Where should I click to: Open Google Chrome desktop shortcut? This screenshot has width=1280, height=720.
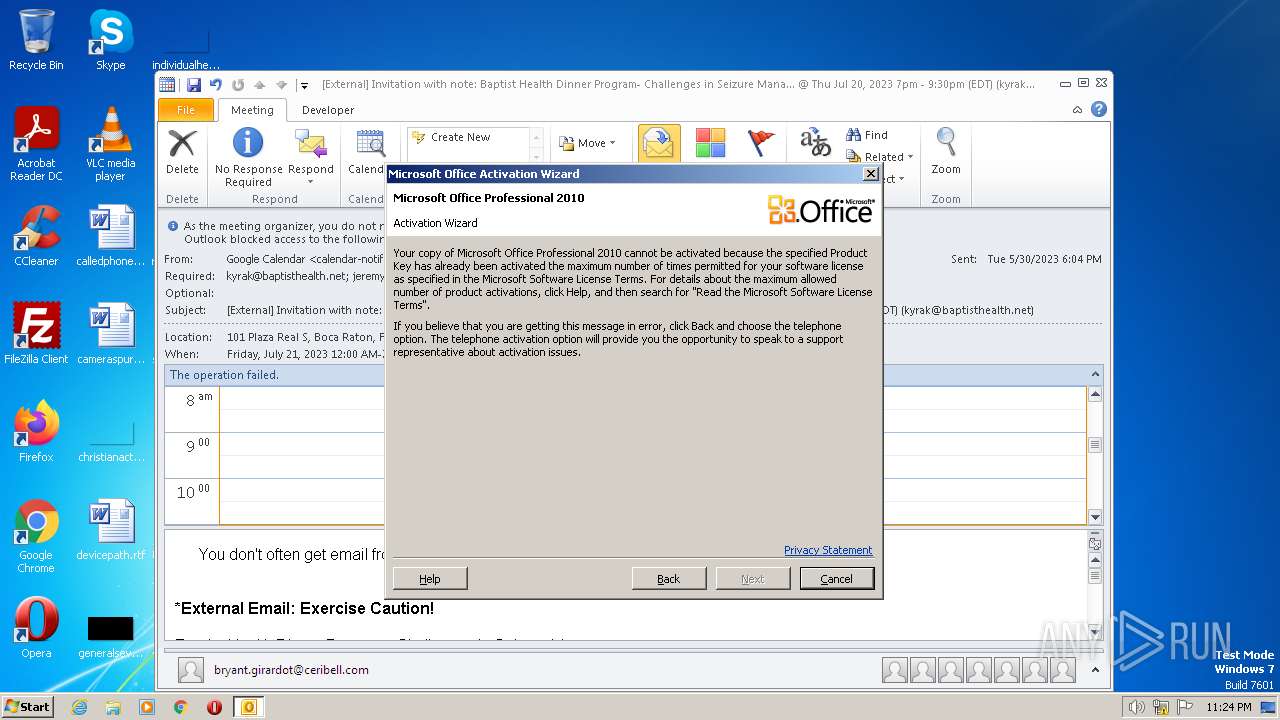coord(36,535)
